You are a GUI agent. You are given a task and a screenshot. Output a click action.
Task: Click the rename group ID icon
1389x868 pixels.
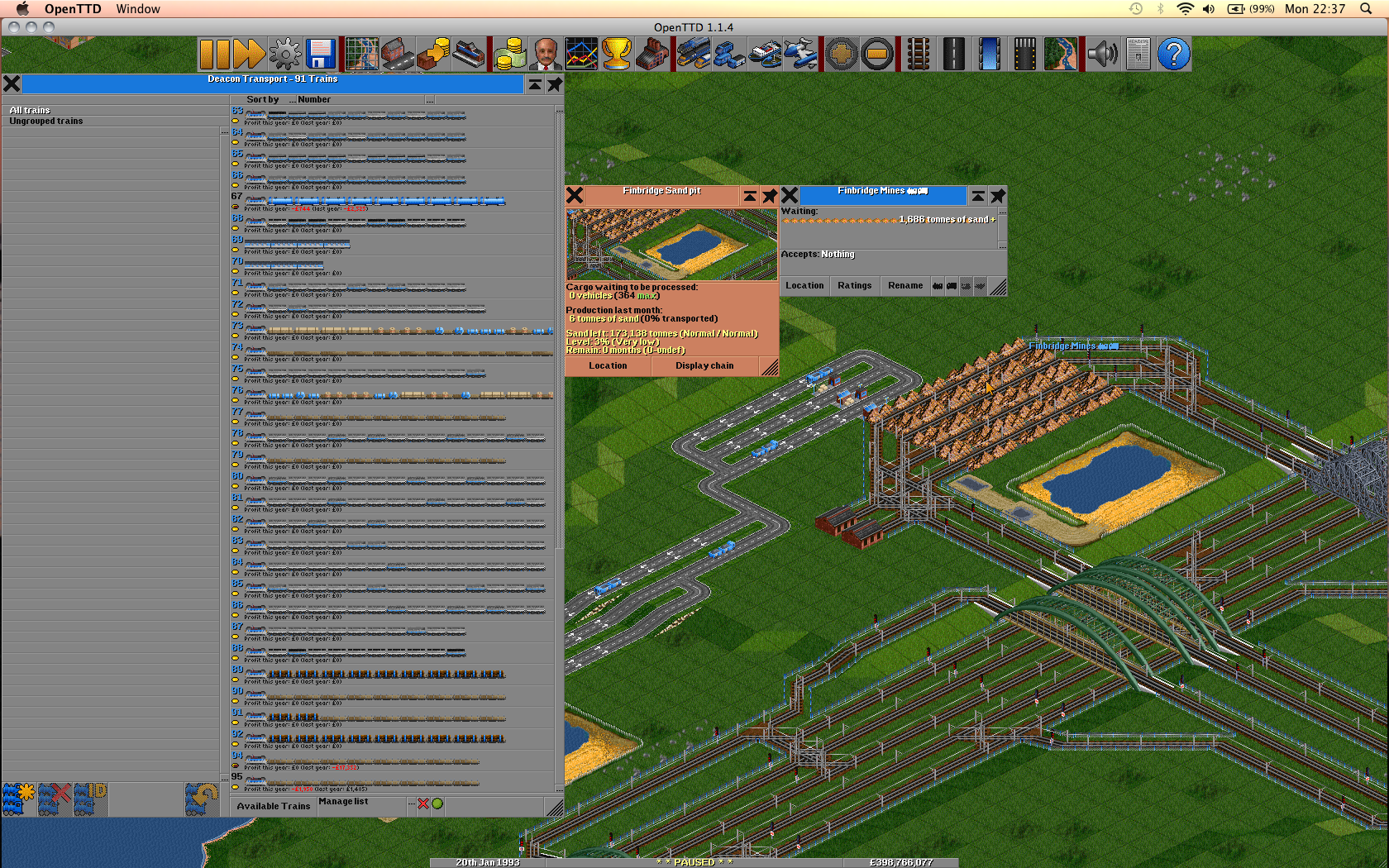click(90, 799)
